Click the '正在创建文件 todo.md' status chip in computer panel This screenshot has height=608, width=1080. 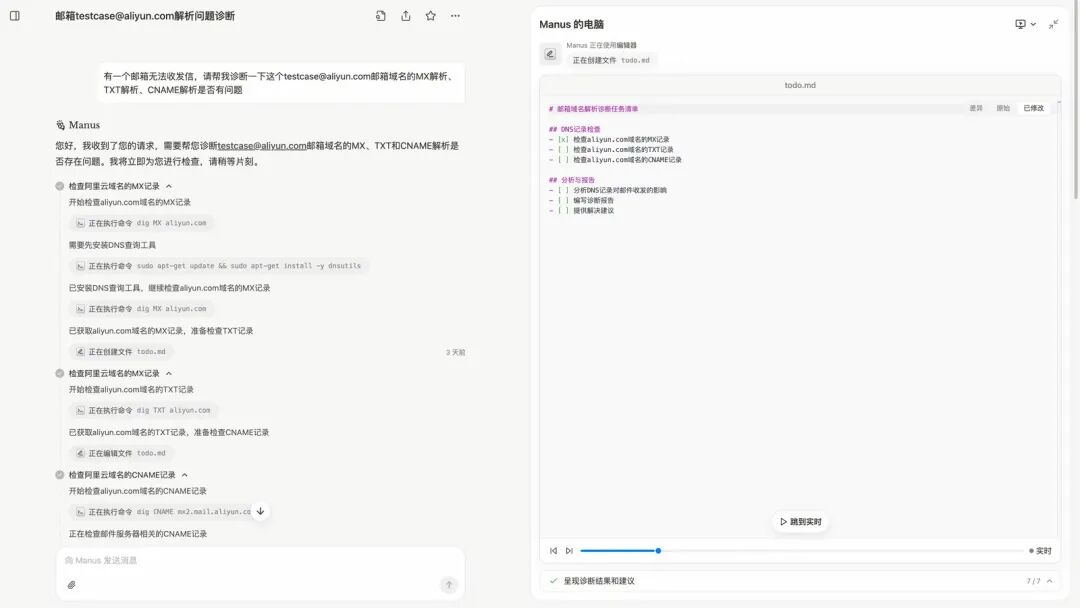point(611,61)
